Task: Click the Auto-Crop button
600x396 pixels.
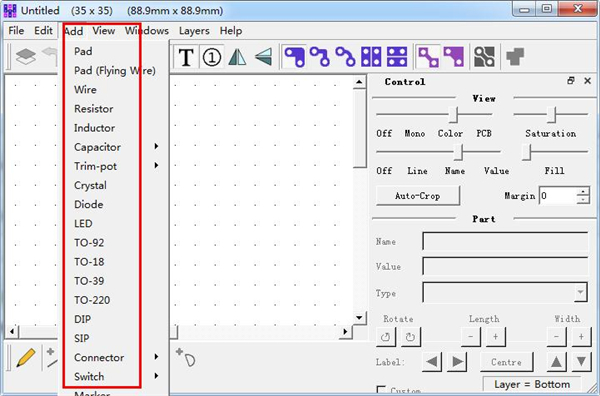Action: [417, 196]
